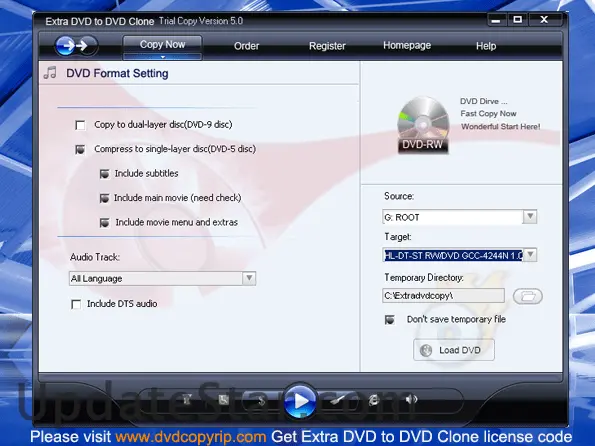
Task: Enable Copy to dual-layer disc checkbox
Action: [80, 125]
